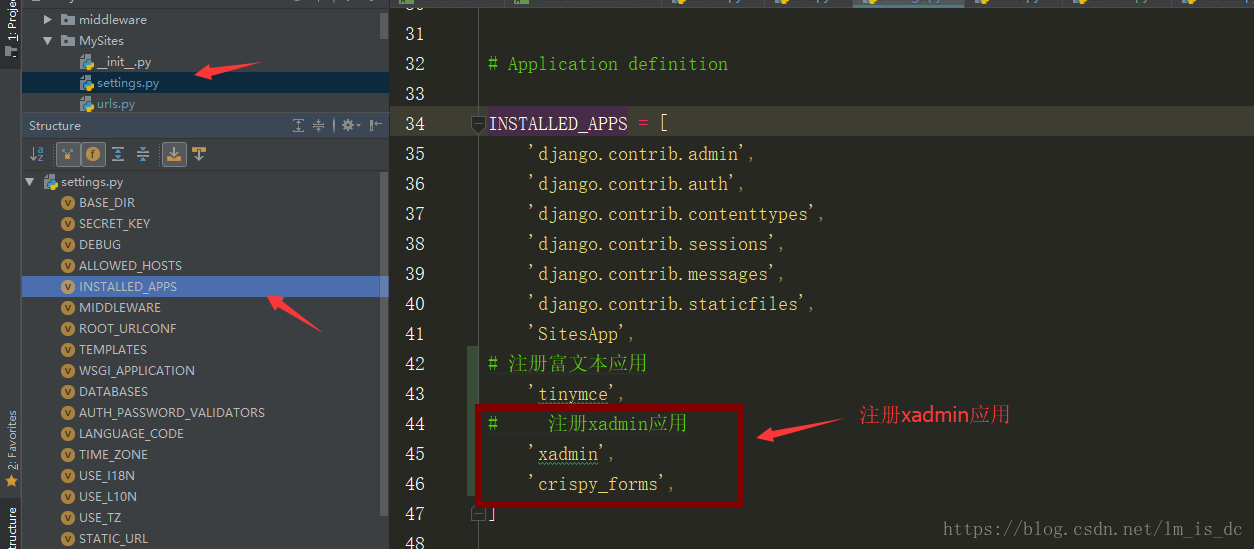Toggle Show Inherited in Structure toolbar
Screen dimensions: 1254x549
67,154
